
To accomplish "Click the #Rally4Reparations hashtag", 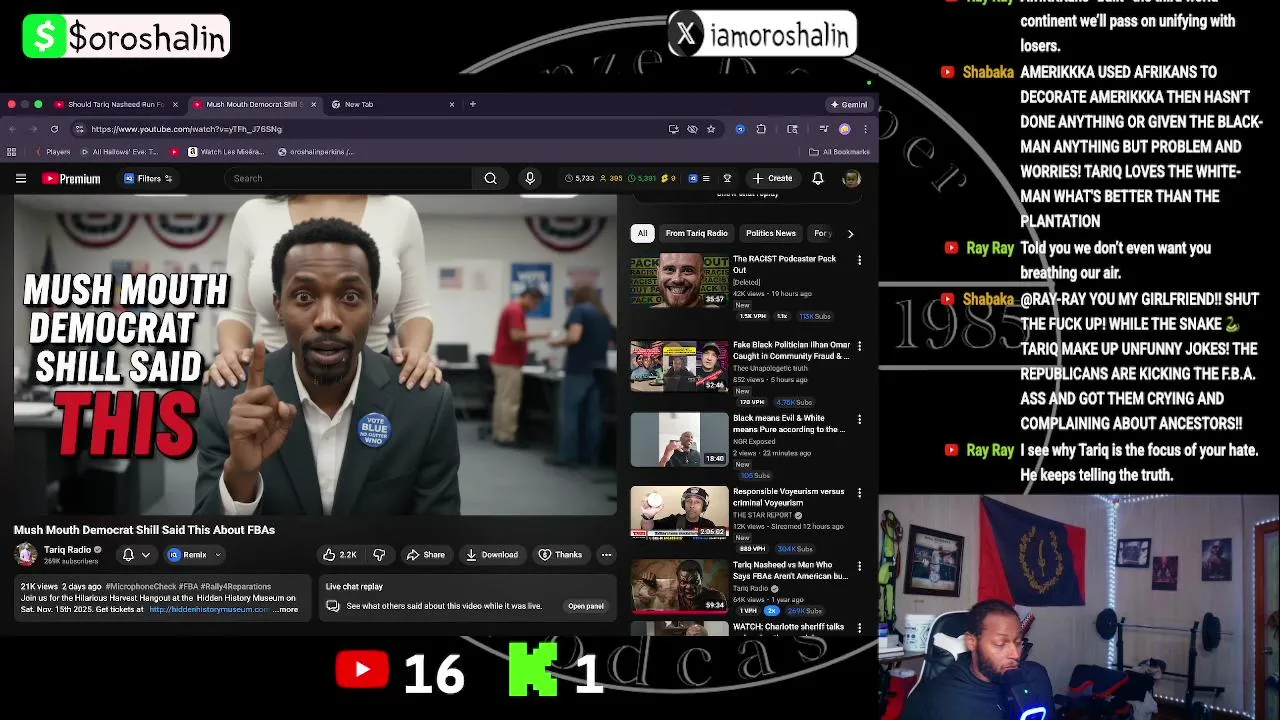I will (x=236, y=587).
